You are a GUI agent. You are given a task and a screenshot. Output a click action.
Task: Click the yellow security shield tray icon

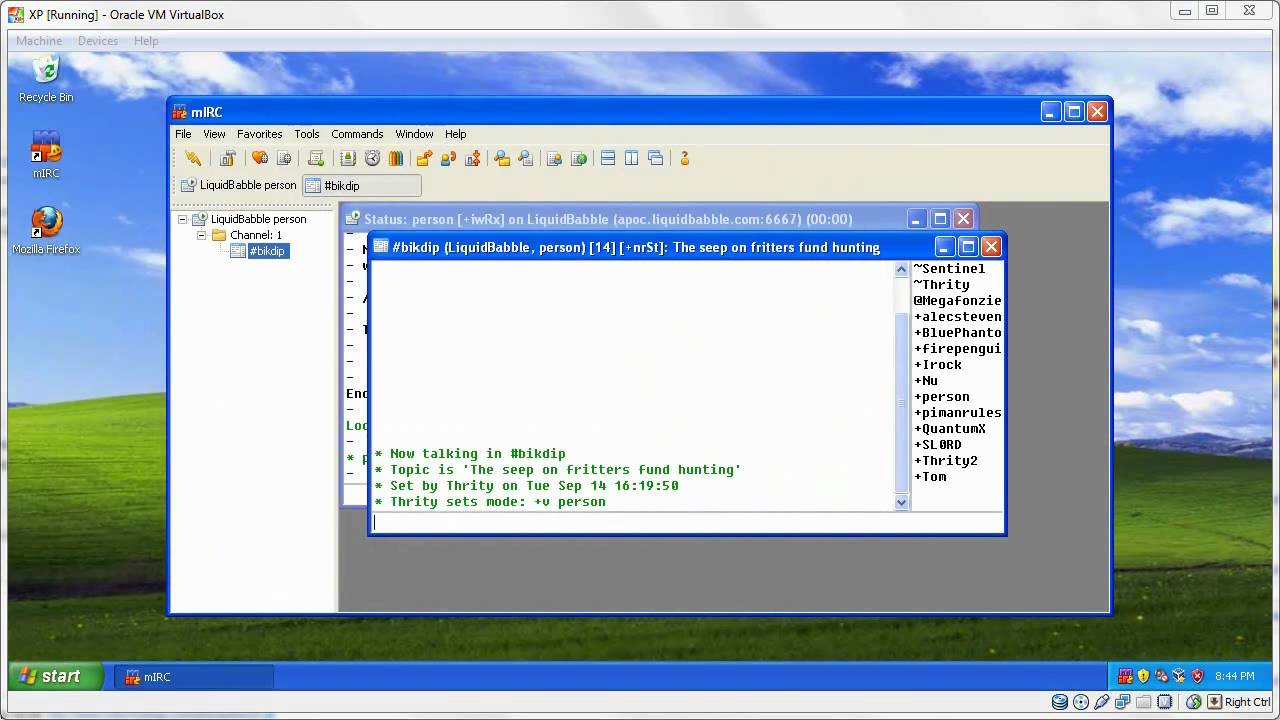[x=1144, y=676]
